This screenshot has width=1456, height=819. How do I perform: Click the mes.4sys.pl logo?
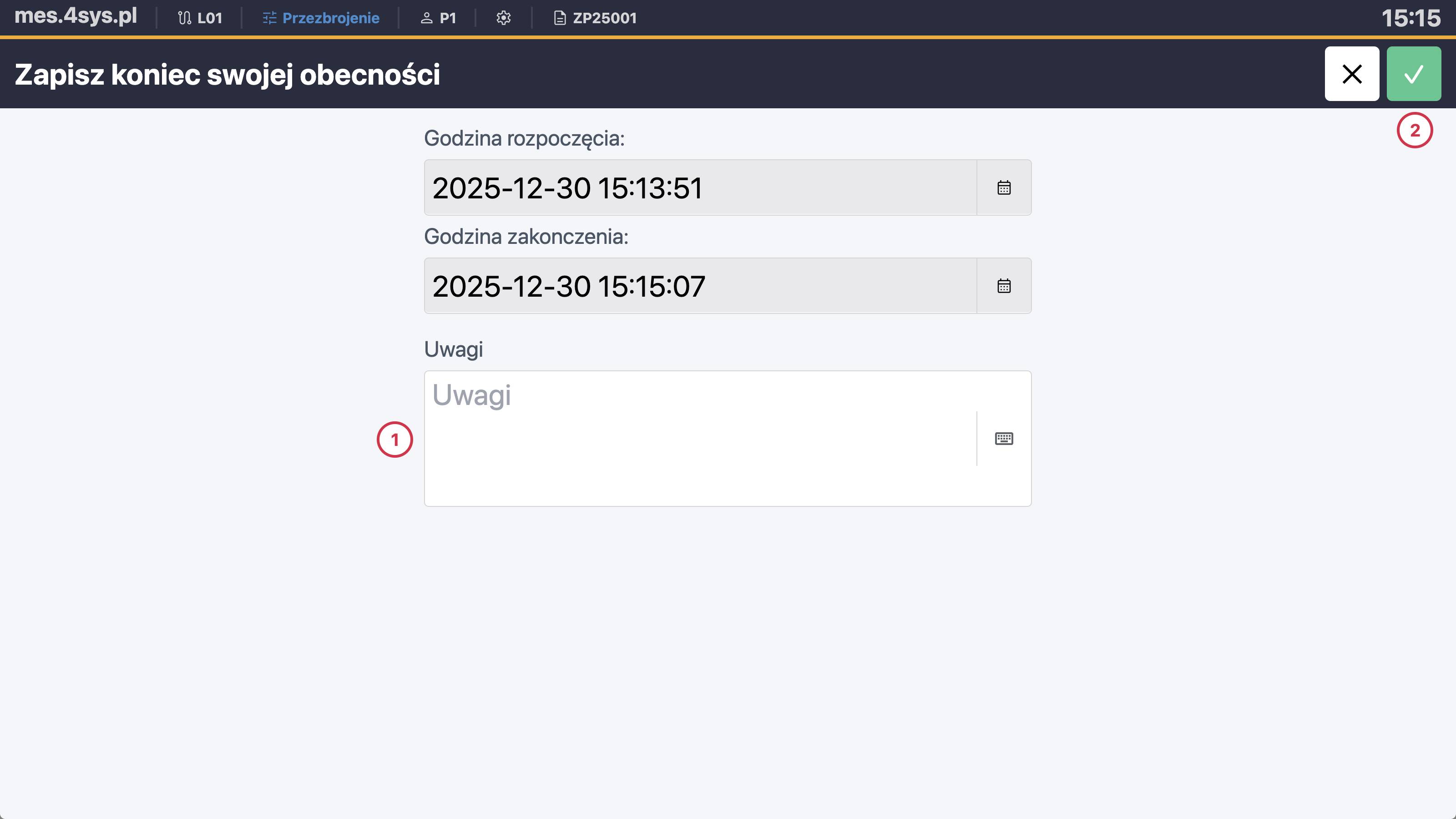pyautogui.click(x=75, y=16)
